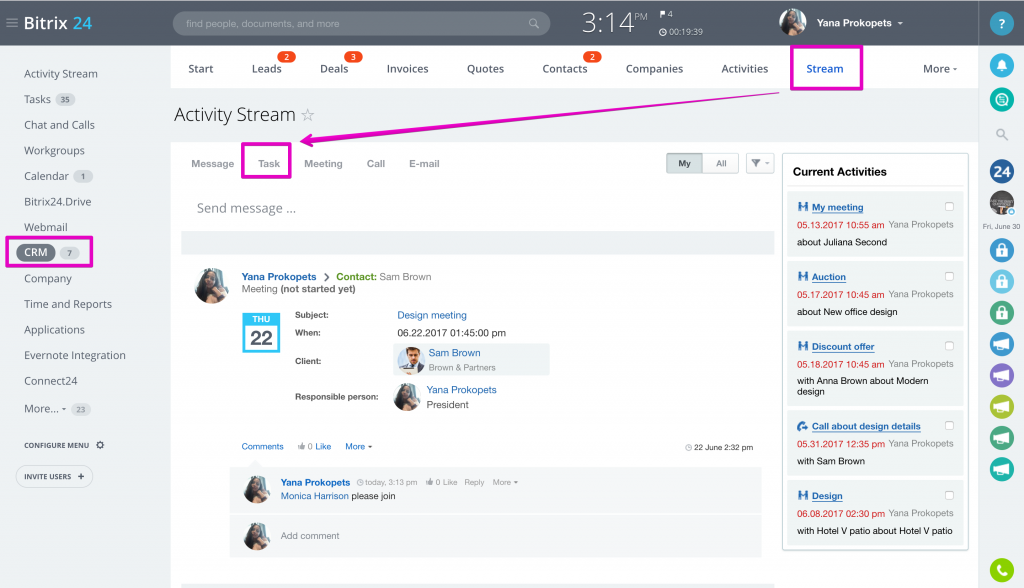Open the Contacts tab

[565, 69]
